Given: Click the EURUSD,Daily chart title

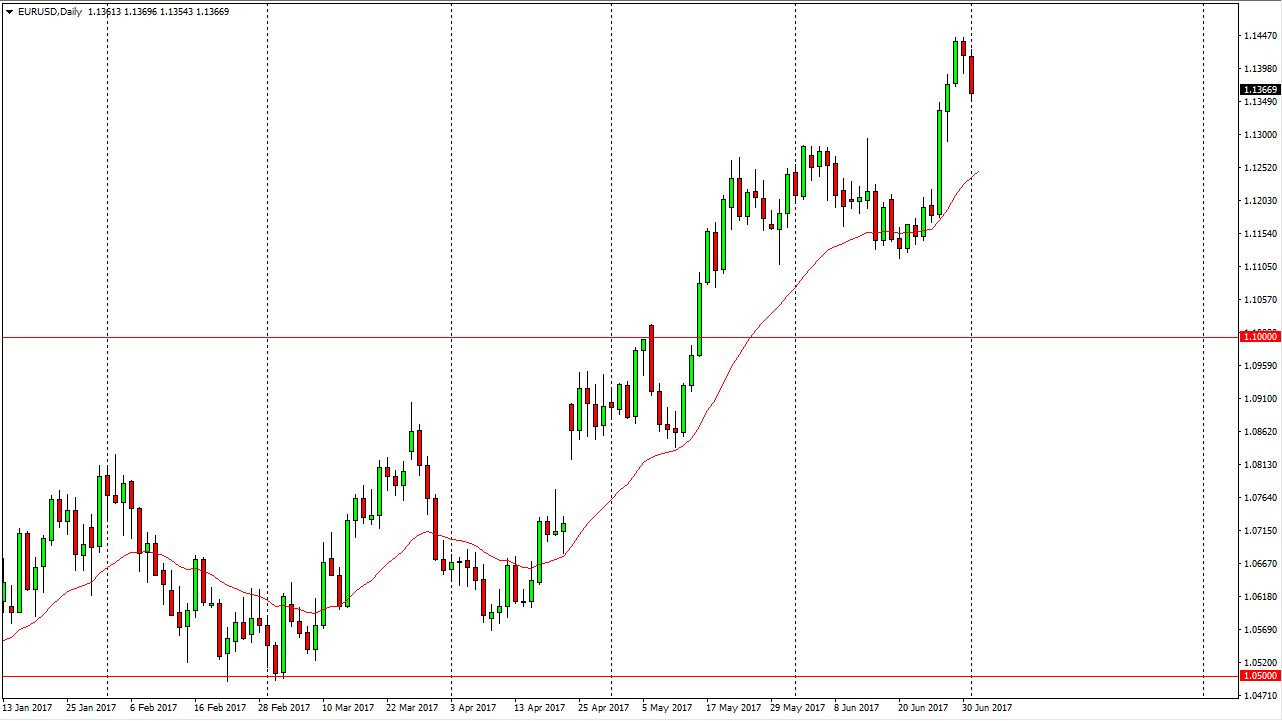Looking at the screenshot, I should pos(49,12).
